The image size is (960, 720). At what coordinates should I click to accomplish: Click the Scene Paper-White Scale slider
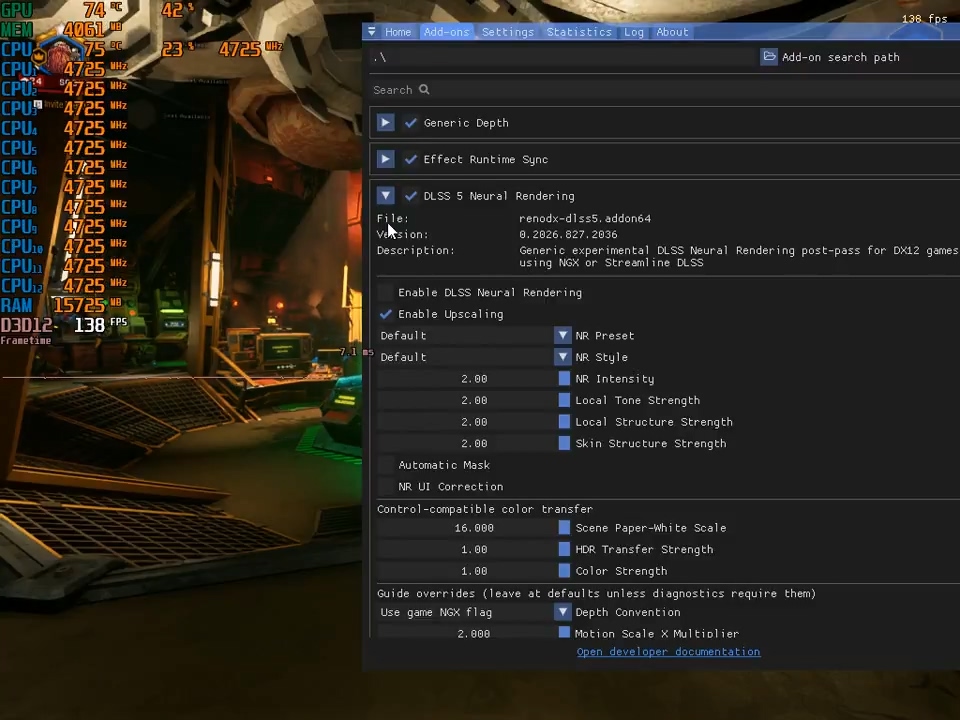(x=474, y=528)
